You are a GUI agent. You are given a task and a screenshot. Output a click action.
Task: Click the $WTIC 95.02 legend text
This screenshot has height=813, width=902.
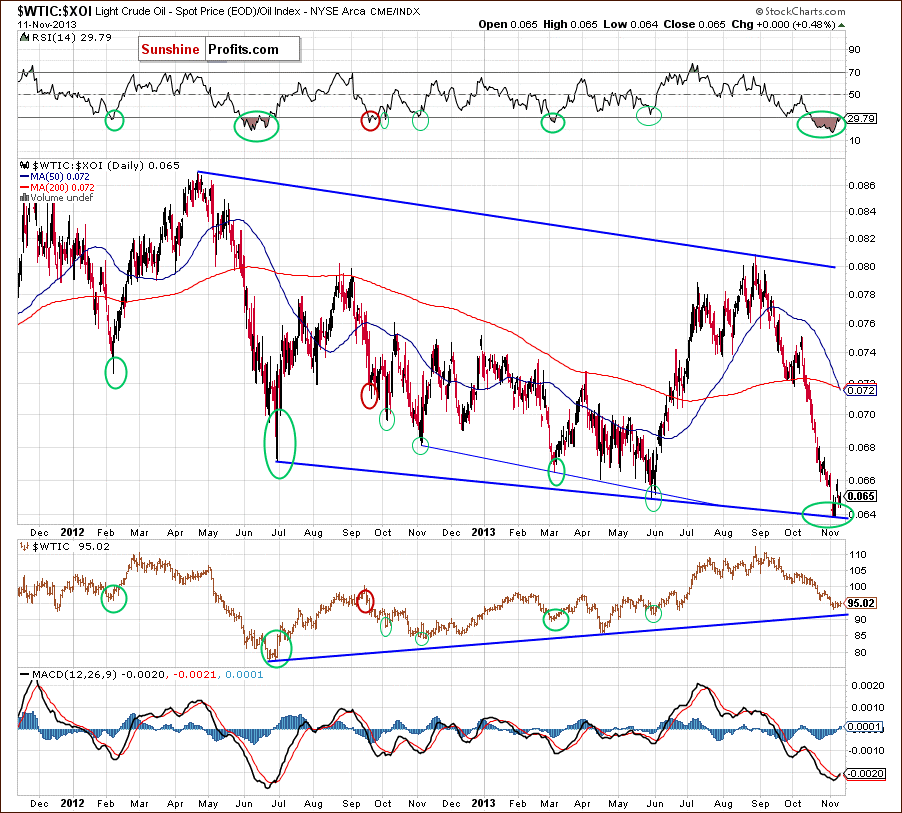click(x=71, y=547)
